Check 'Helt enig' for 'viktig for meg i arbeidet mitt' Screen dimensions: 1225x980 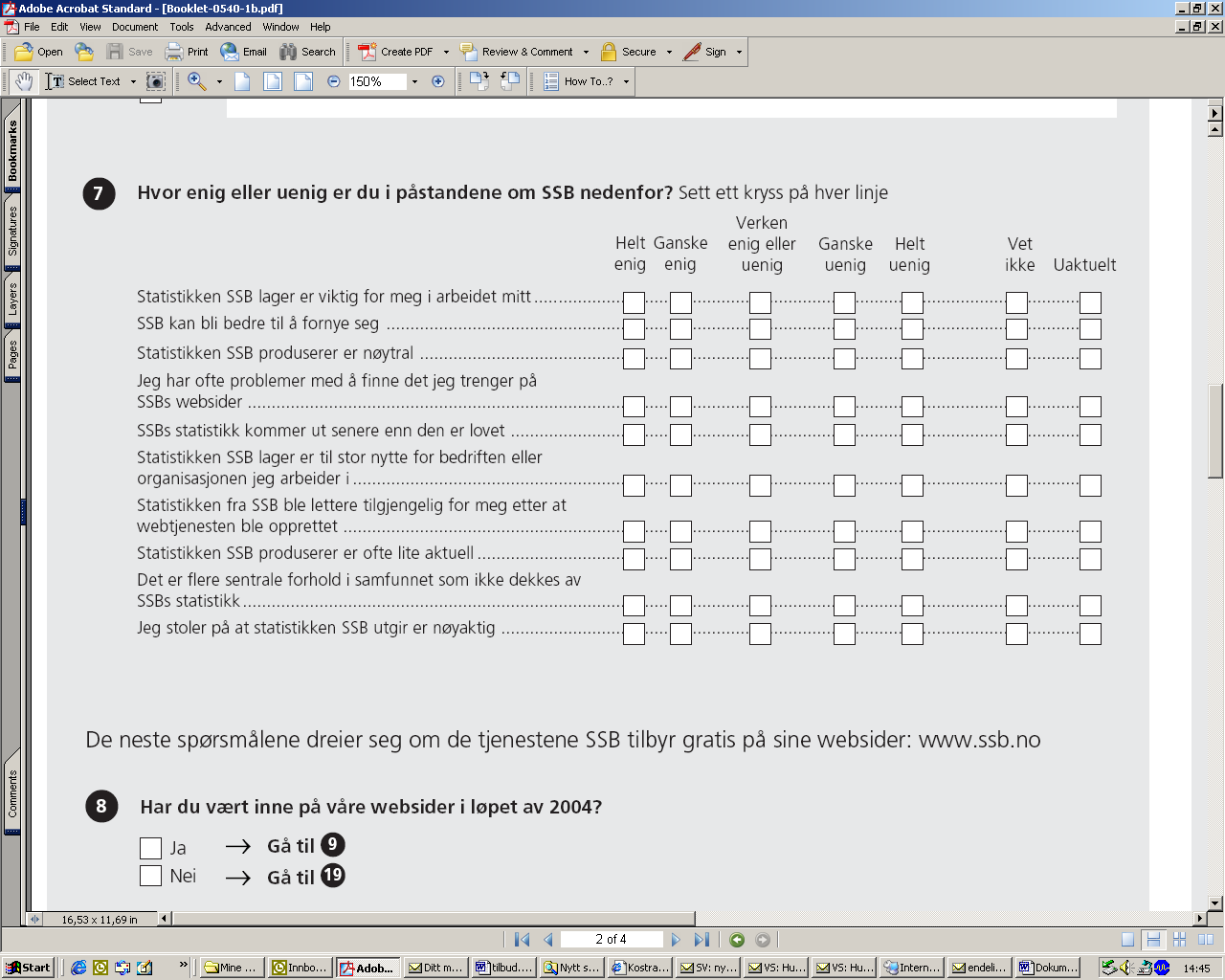(634, 303)
